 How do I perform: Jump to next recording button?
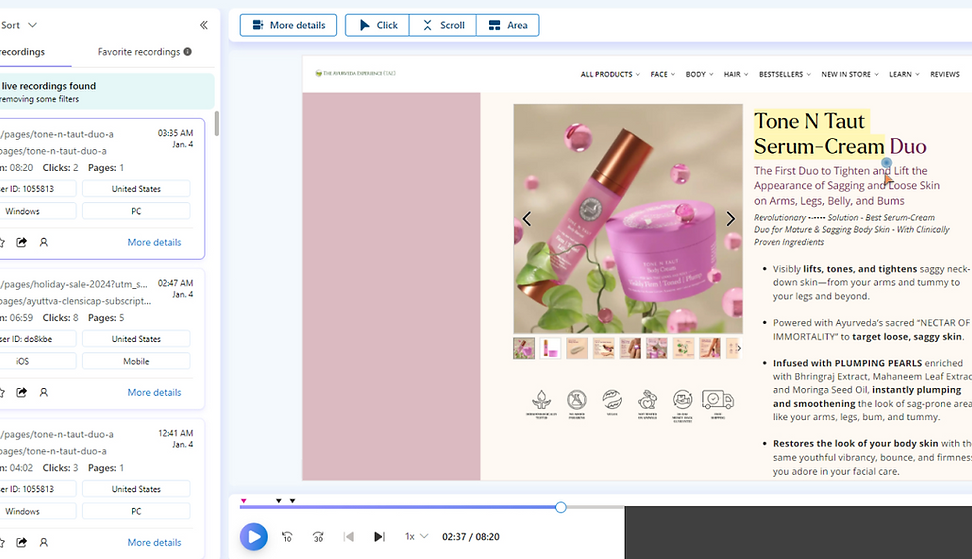tap(379, 537)
